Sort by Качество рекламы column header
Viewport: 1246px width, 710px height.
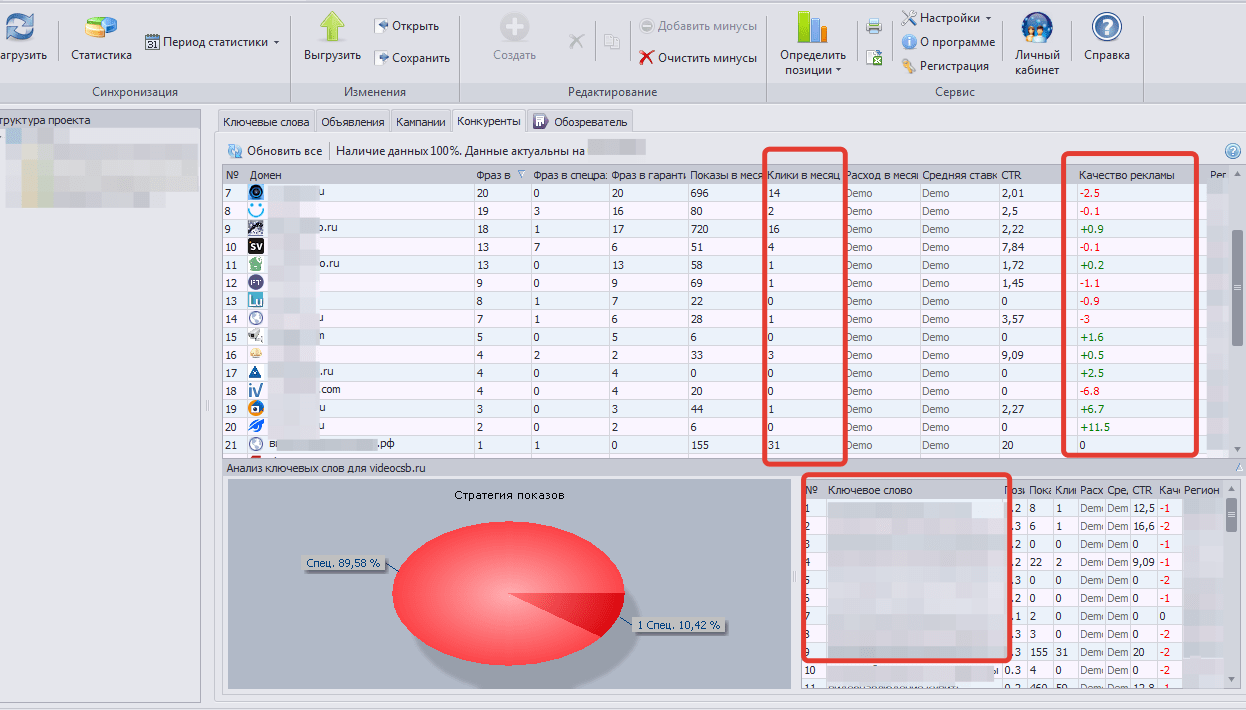pyautogui.click(x=1126, y=175)
